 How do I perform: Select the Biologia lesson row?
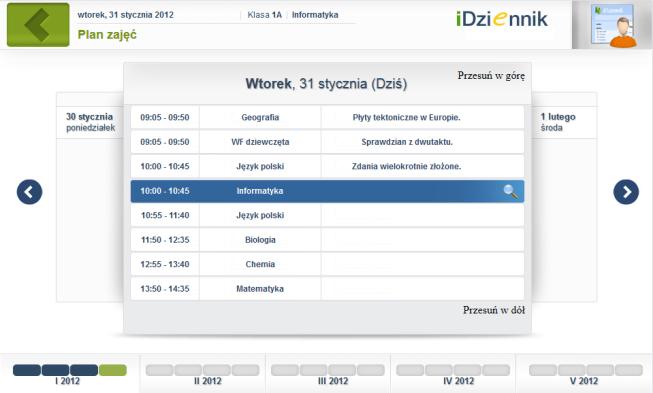(x=327, y=240)
